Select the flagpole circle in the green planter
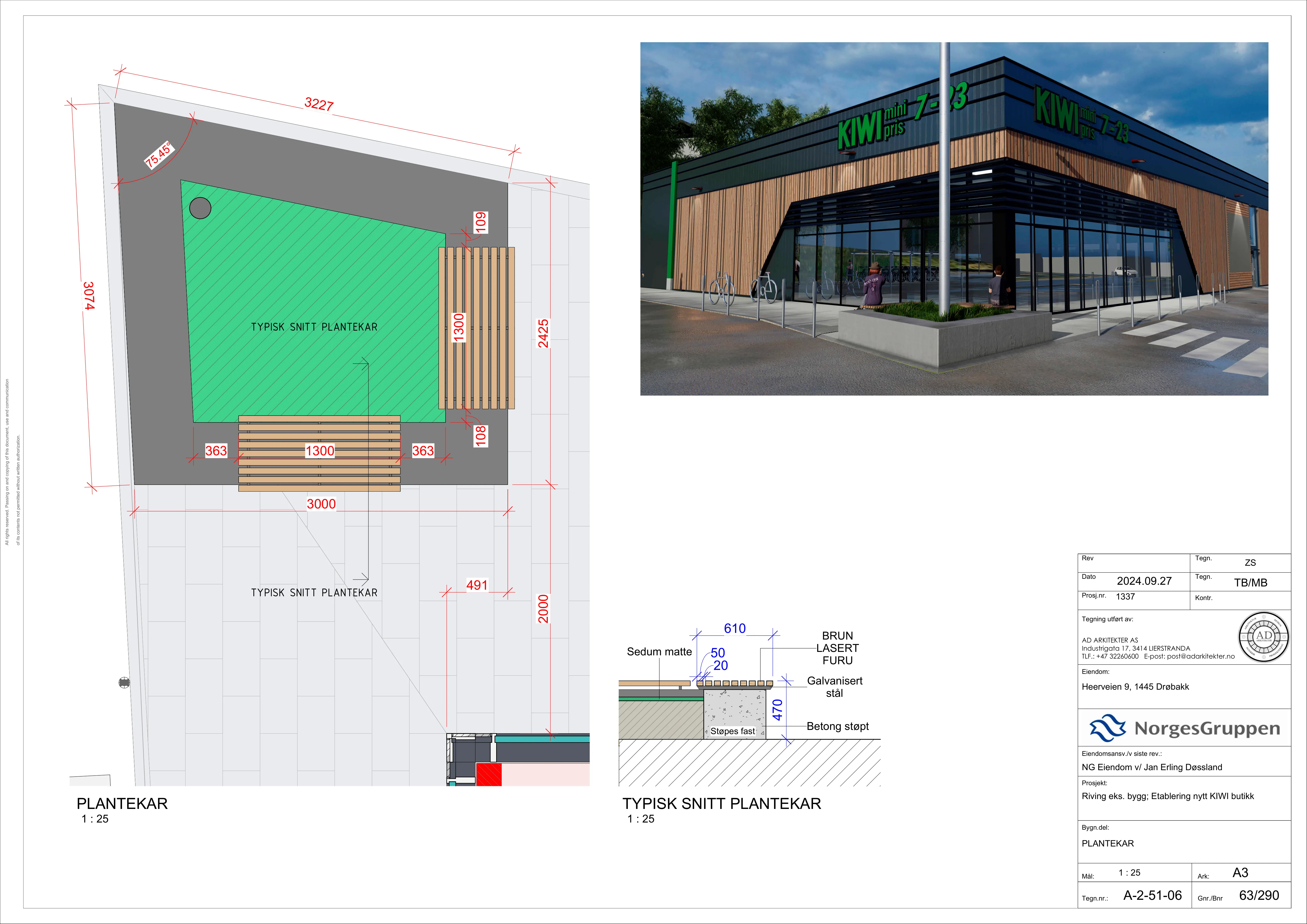This screenshot has height=924, width=1307. 200,208
